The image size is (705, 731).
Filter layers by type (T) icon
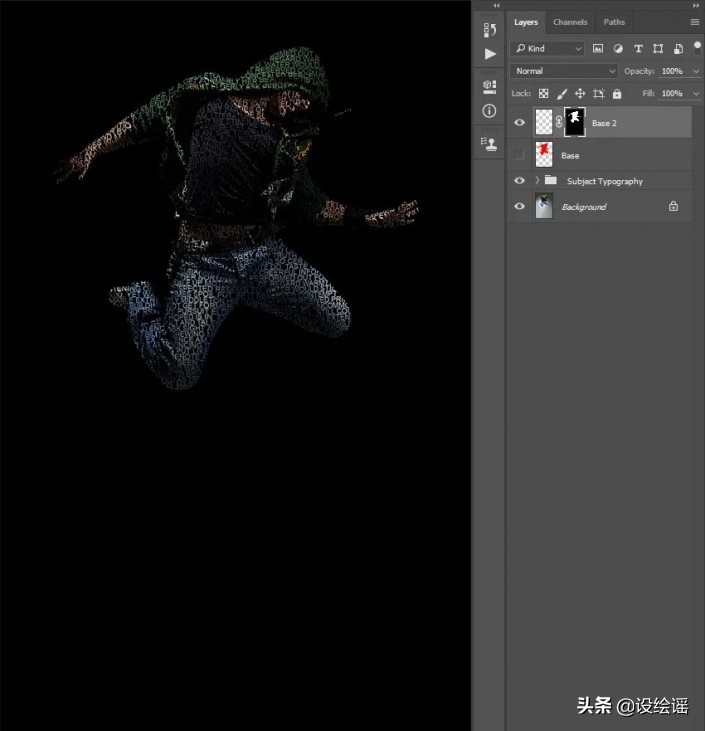point(638,48)
